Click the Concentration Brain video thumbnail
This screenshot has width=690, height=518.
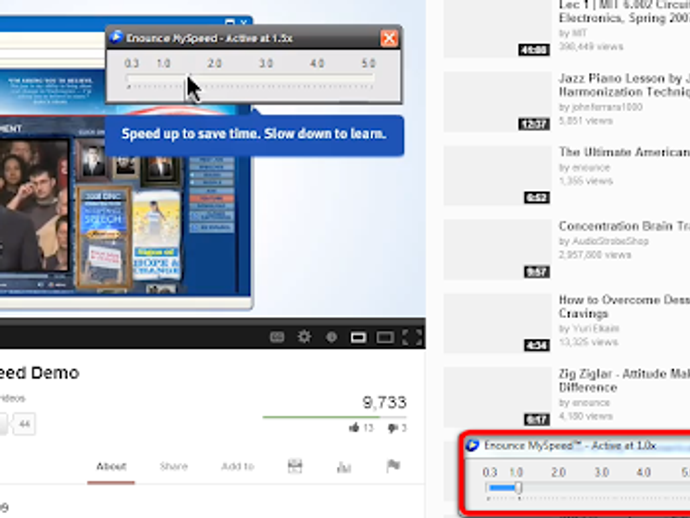[x=497, y=250]
